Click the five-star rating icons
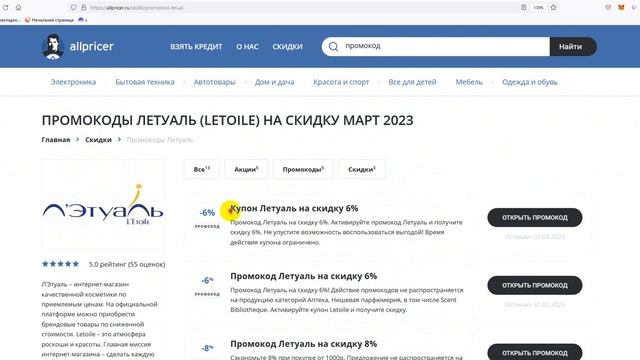This screenshot has width=640, height=360. [60, 264]
